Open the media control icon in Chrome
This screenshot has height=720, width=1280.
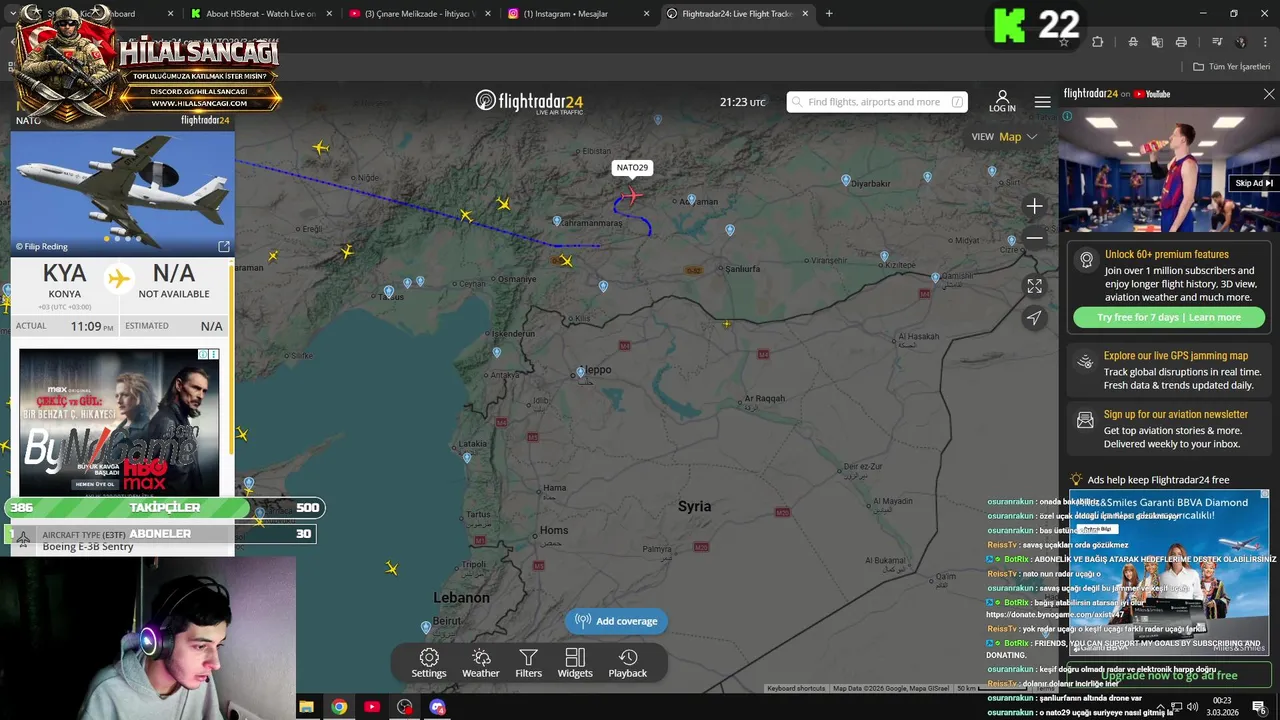click(1217, 42)
